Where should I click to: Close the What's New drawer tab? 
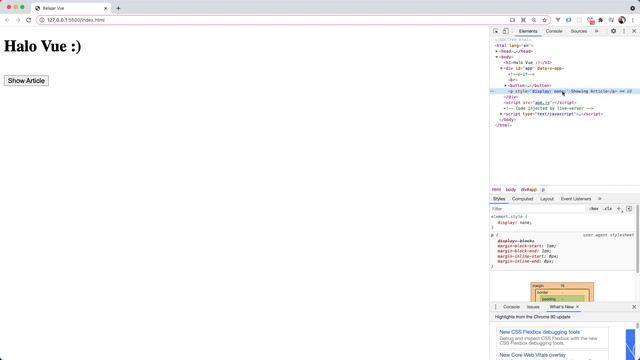pyautogui.click(x=577, y=307)
